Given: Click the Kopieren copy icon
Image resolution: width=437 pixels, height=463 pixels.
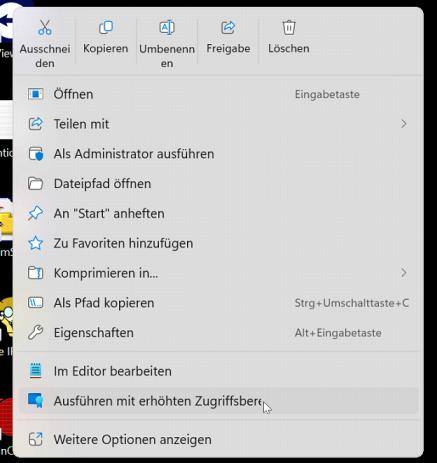Looking at the screenshot, I should 106,27.
